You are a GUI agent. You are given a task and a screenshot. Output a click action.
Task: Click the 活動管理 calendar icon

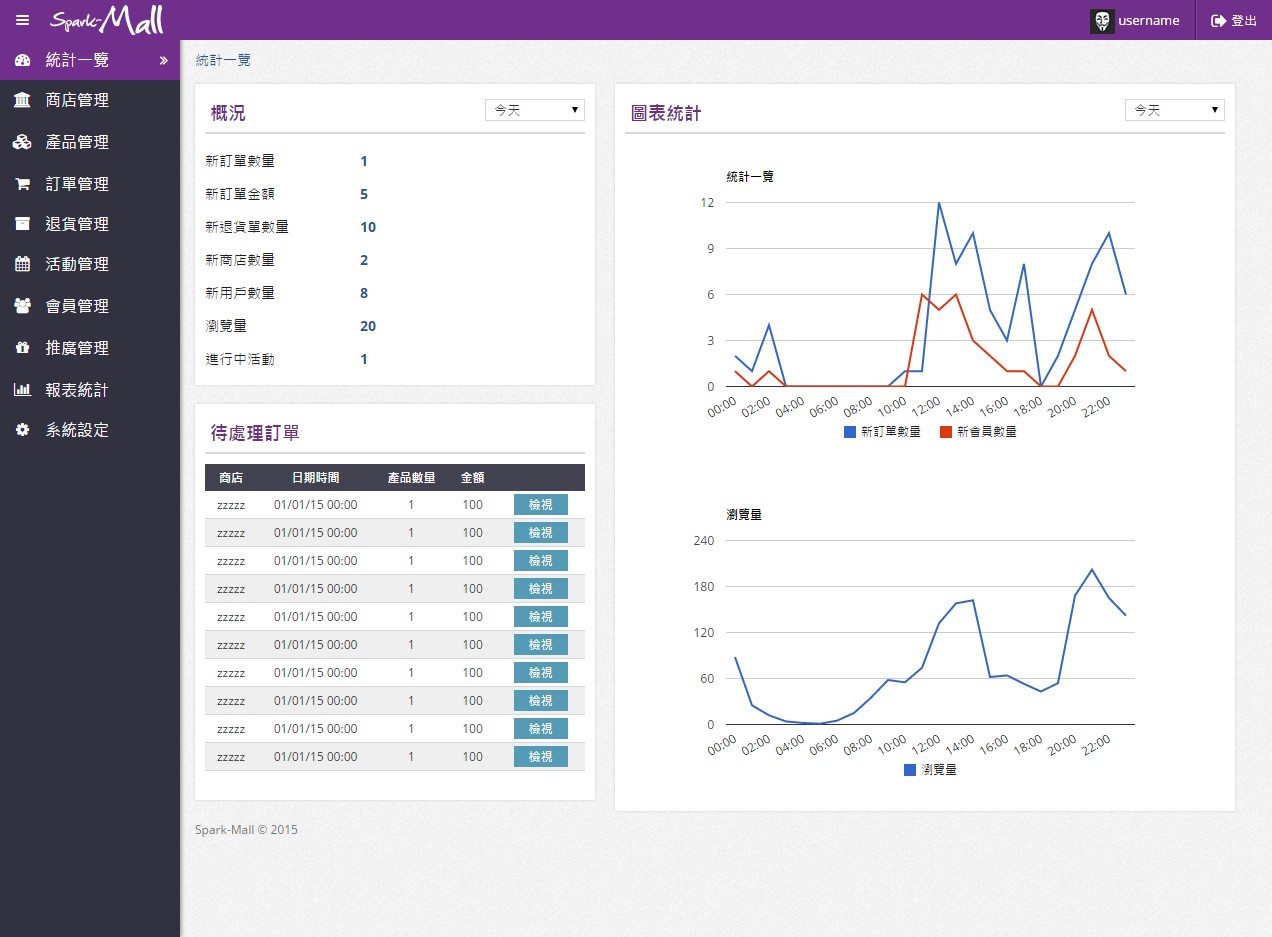tap(22, 264)
